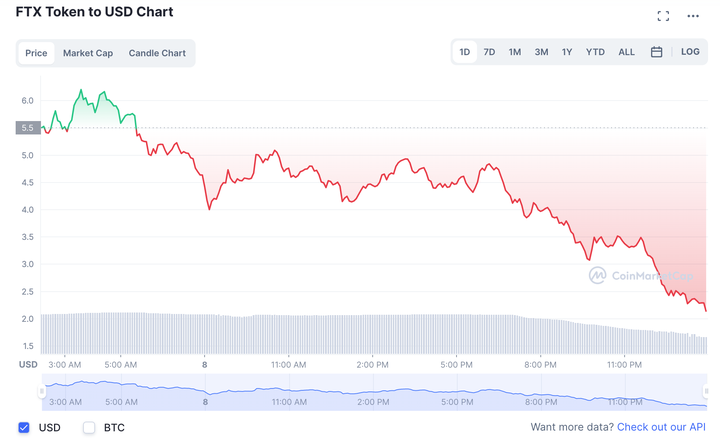Select the 7D time range
The height and width of the screenshot is (441, 720).
[x=489, y=52]
